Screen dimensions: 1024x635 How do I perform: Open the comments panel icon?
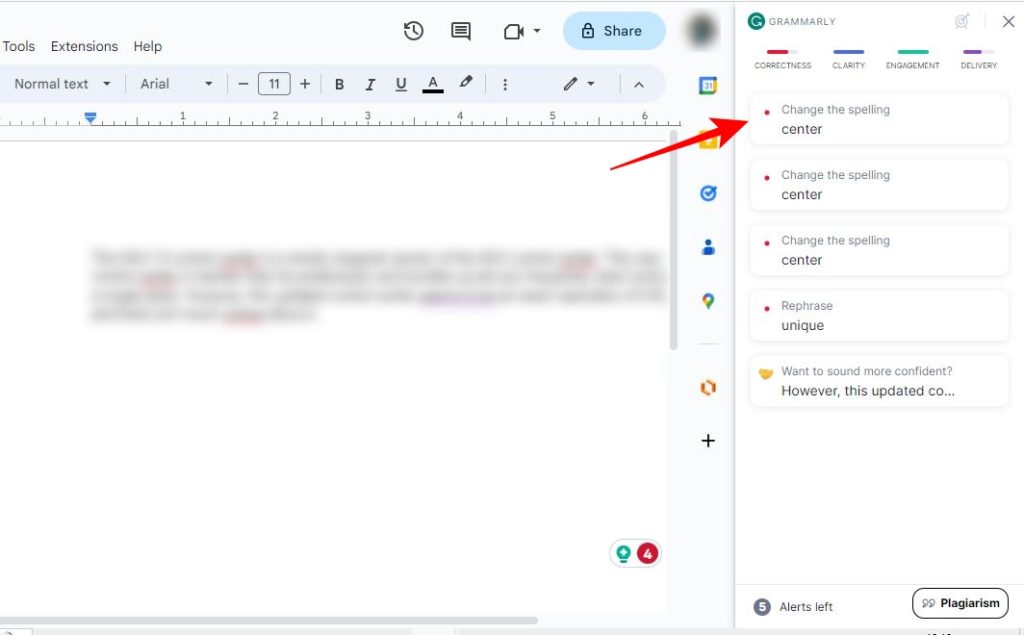click(x=459, y=31)
